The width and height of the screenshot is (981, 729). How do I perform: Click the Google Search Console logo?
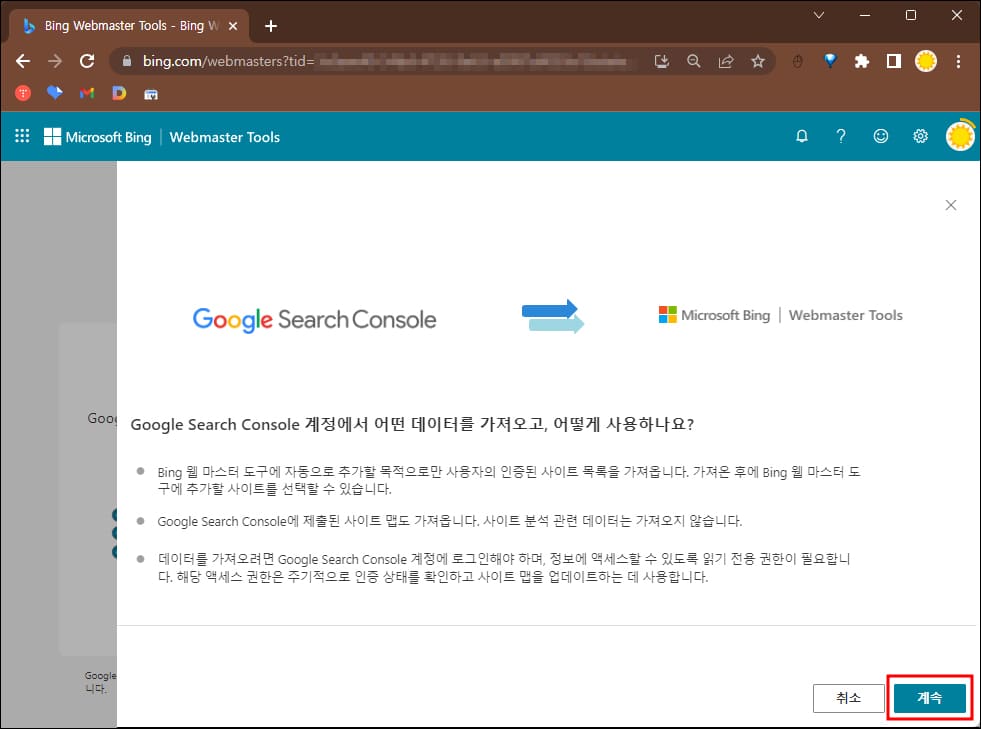click(314, 319)
